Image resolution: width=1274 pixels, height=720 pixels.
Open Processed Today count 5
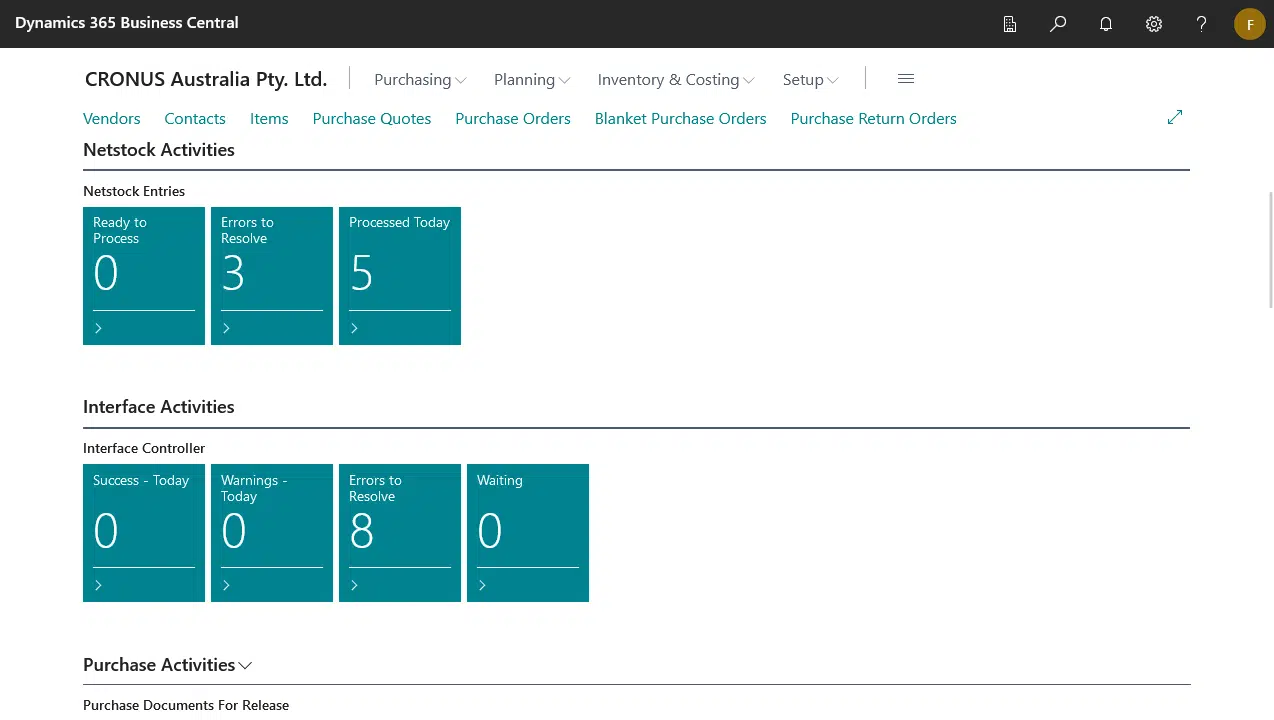pyautogui.click(x=361, y=273)
